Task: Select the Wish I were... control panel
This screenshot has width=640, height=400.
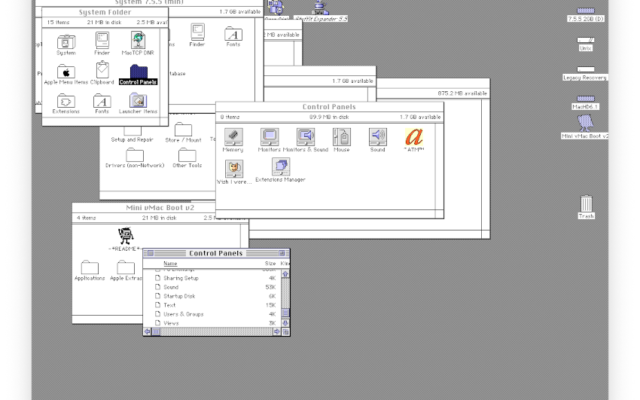Action: (x=233, y=169)
